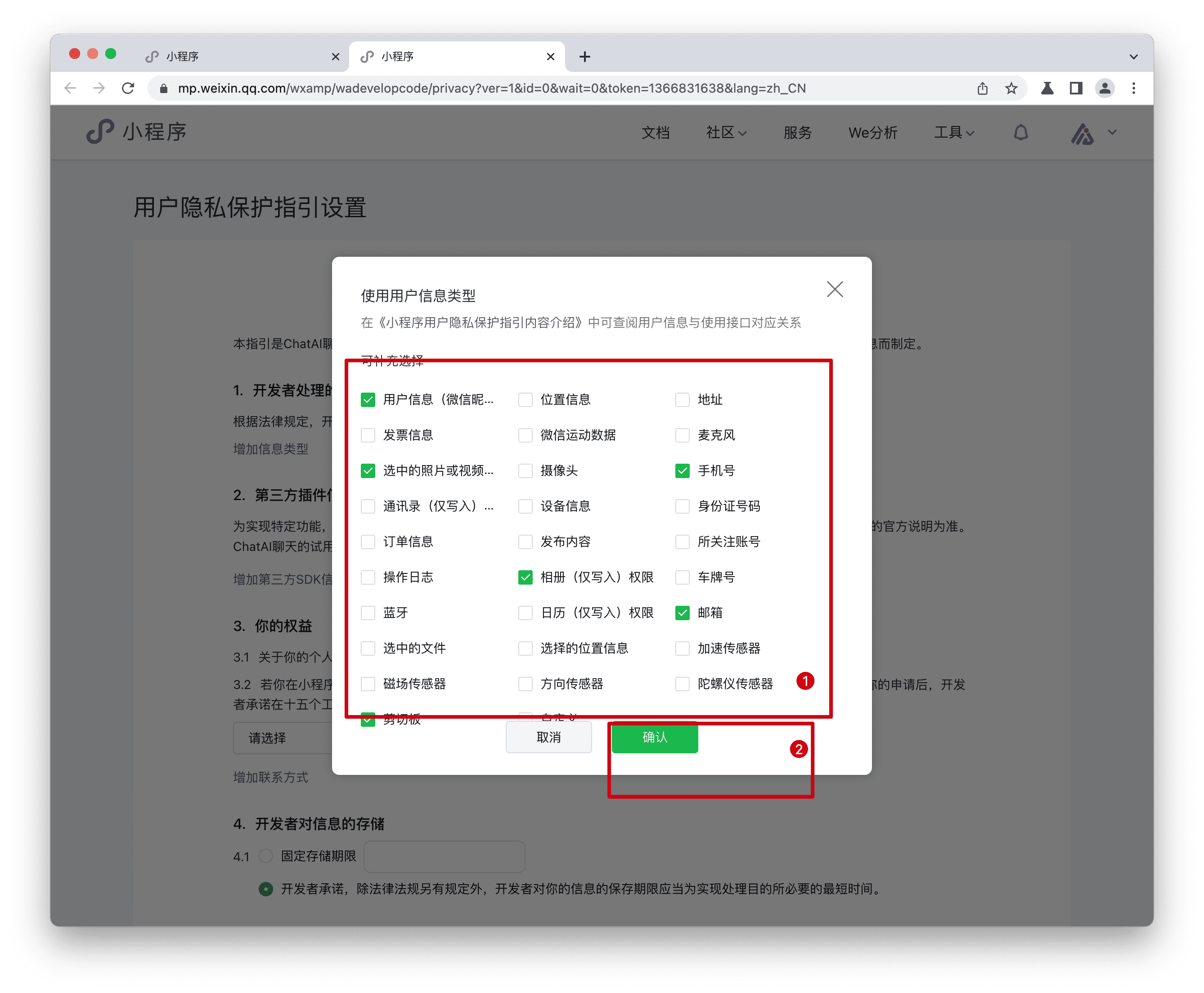The height and width of the screenshot is (993, 1204).
Task: Check the 操作日志 checkbox
Action: [x=368, y=577]
